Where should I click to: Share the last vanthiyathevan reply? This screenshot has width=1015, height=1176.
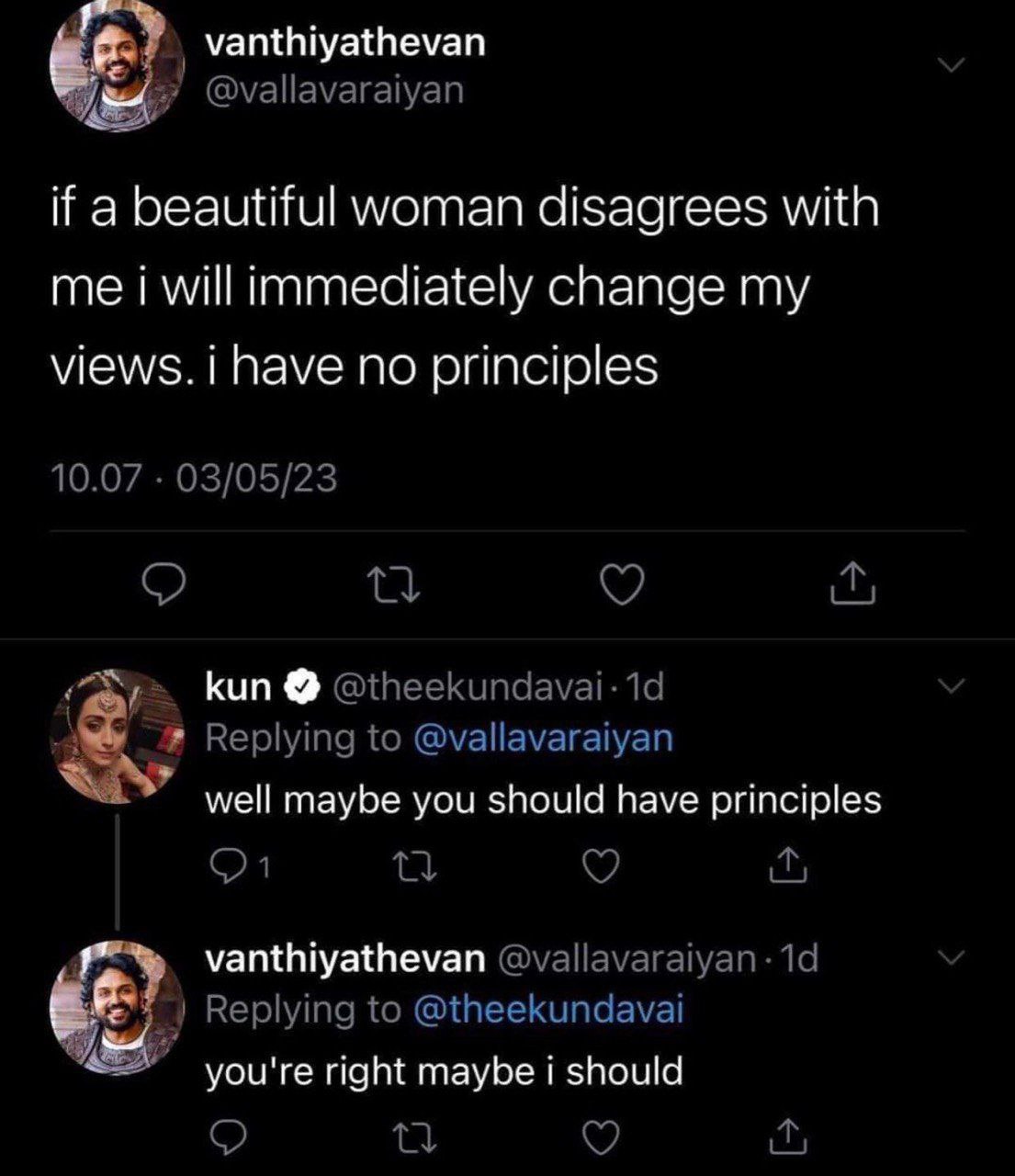787,1137
